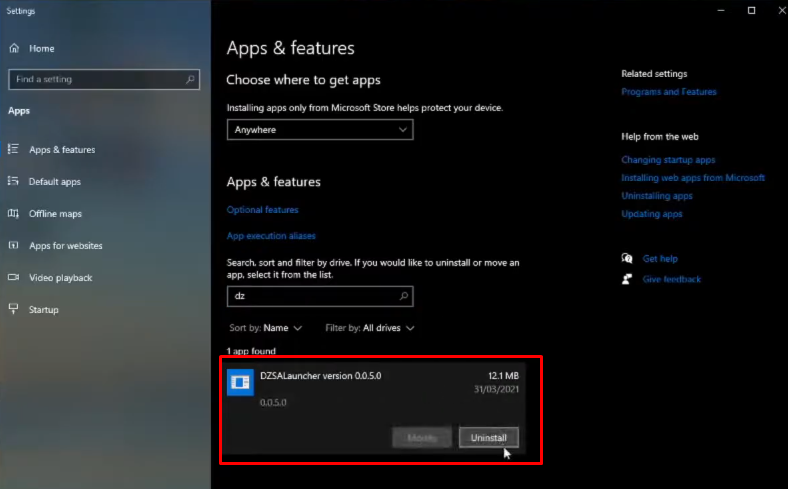Click the Get help chat icon

coord(627,258)
